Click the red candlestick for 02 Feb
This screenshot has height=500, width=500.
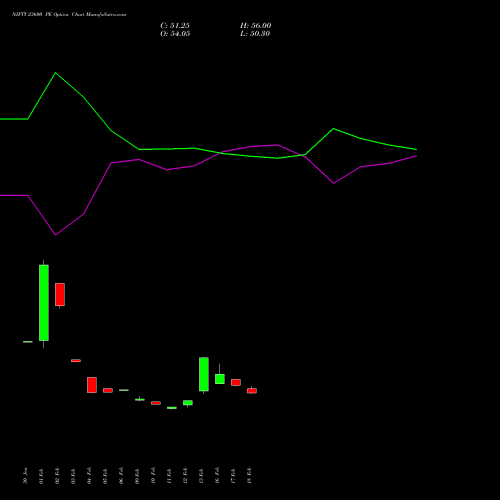(x=60, y=294)
